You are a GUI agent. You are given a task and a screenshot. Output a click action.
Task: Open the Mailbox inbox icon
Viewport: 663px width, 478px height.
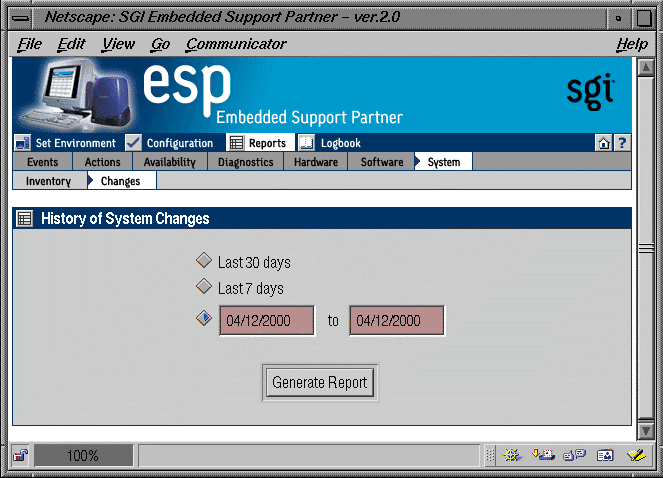tap(543, 455)
